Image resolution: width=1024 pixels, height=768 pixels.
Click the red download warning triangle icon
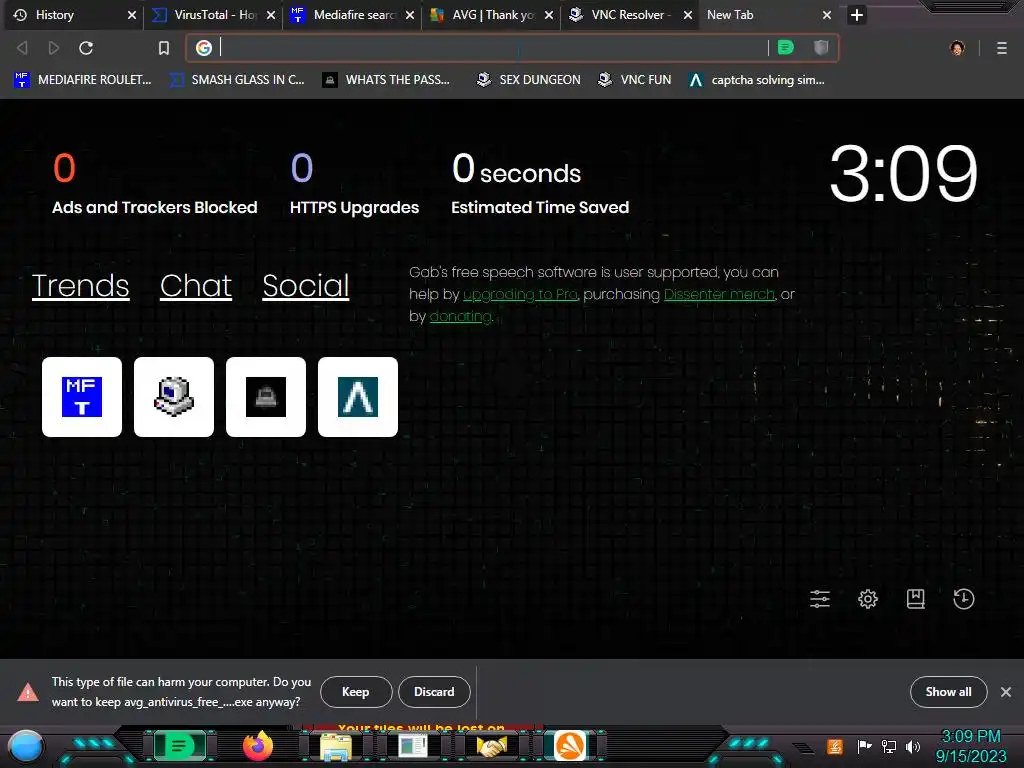pyautogui.click(x=27, y=692)
